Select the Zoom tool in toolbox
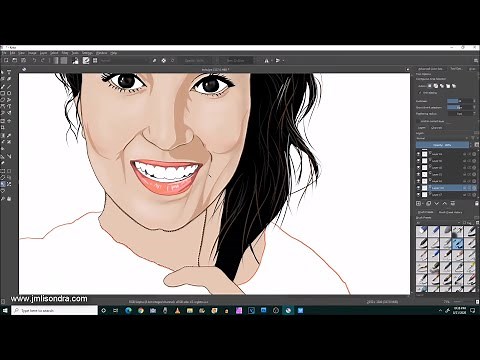 pos(3,199)
